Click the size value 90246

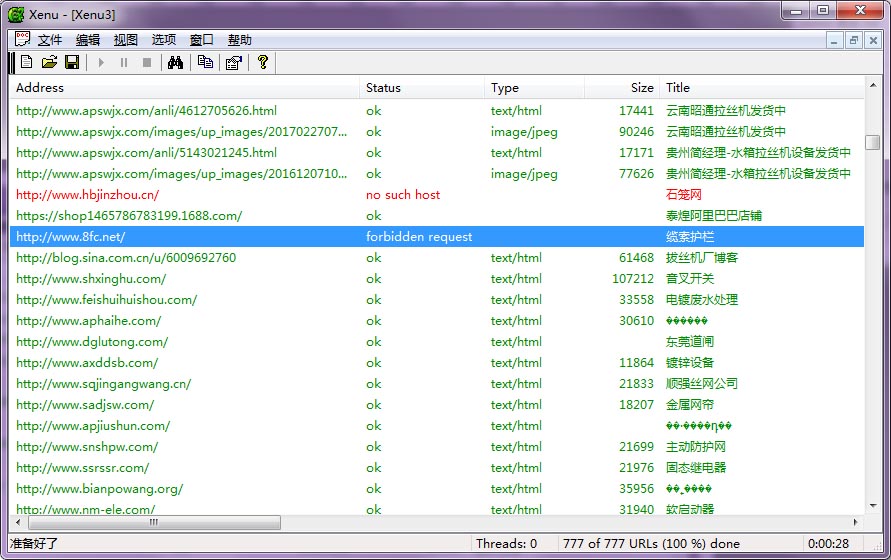[636, 131]
